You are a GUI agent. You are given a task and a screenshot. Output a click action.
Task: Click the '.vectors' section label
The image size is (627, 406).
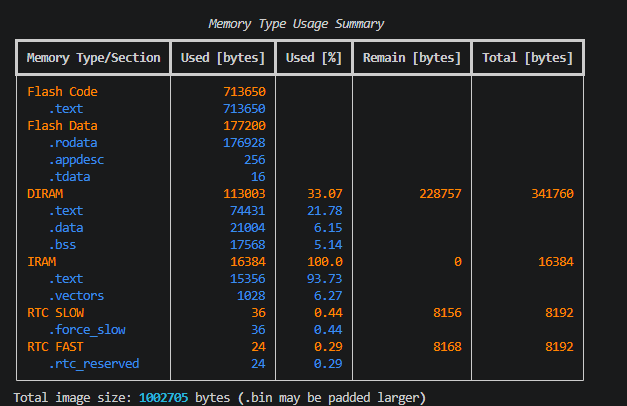pyautogui.click(x=76, y=296)
